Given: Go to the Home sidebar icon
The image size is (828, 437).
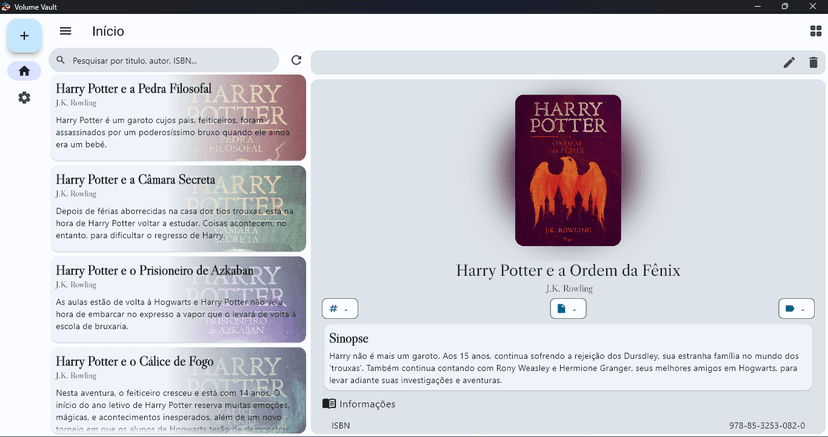Looking at the screenshot, I should click(24, 71).
